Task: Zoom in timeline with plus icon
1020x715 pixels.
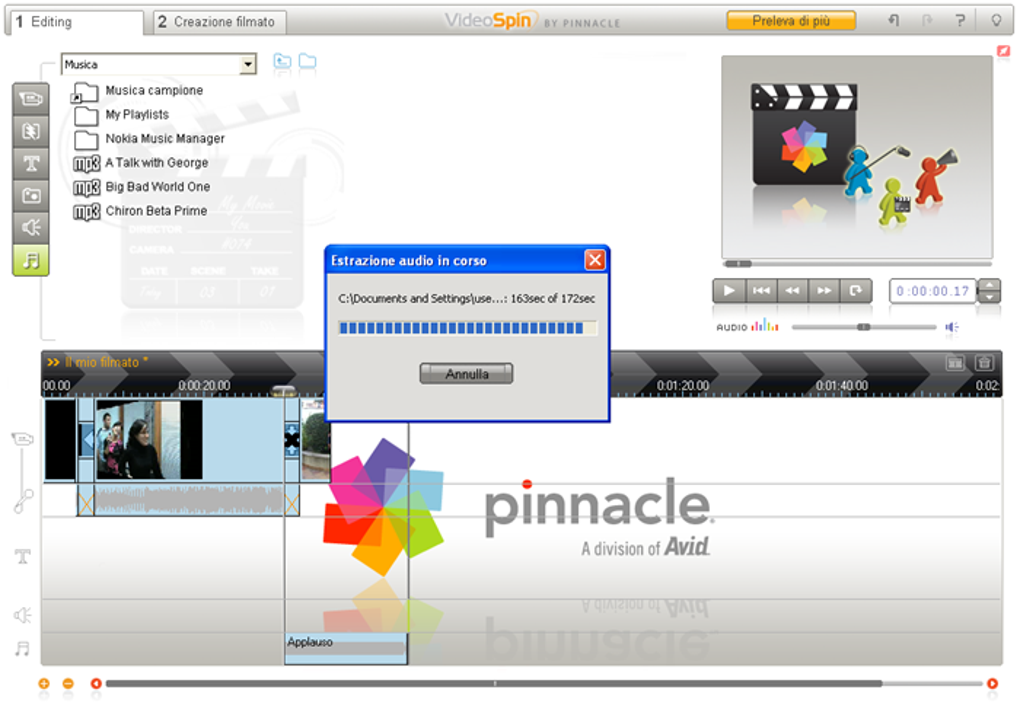Action: pos(44,684)
